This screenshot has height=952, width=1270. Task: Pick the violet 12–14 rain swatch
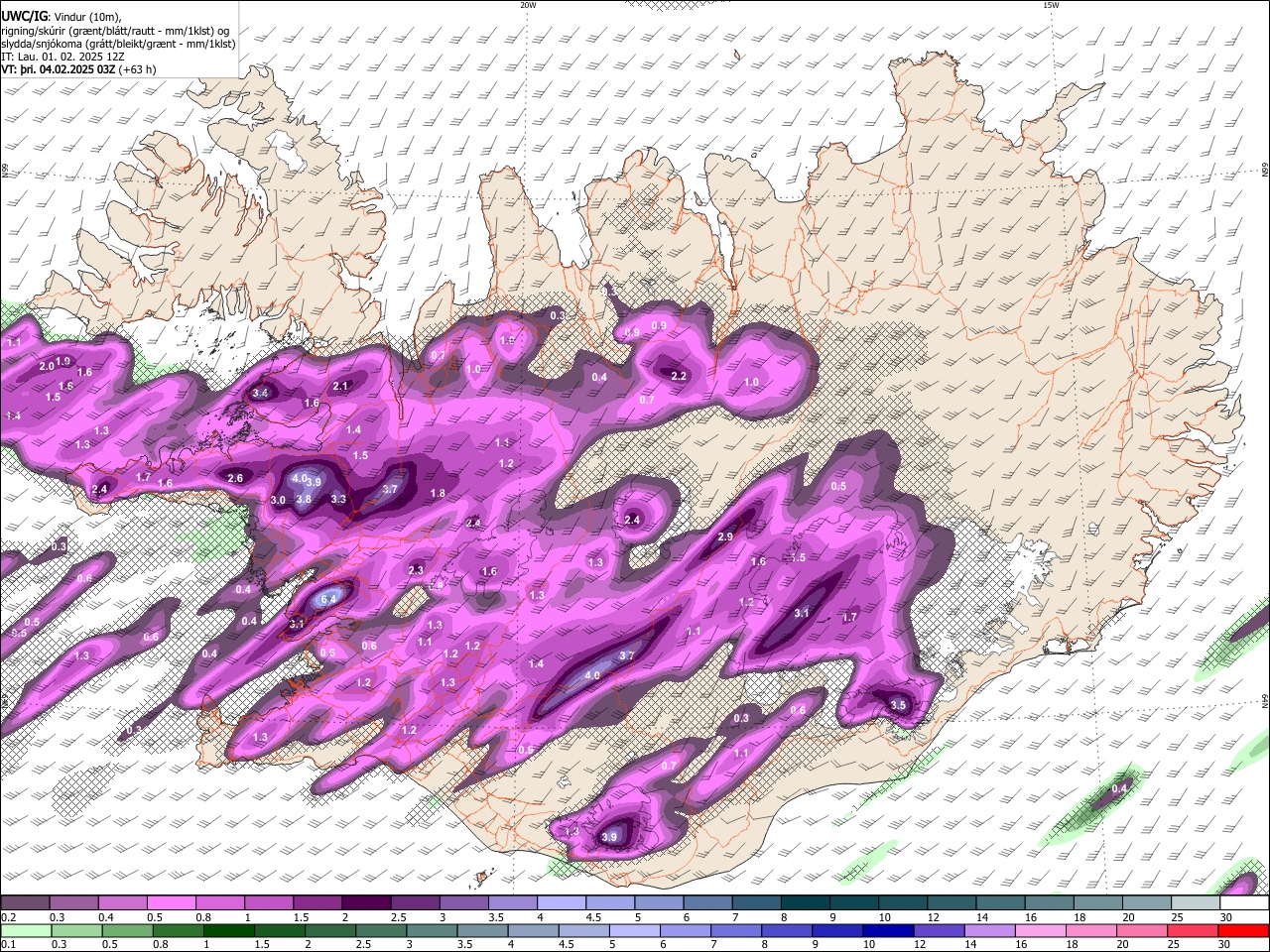[x=940, y=930]
